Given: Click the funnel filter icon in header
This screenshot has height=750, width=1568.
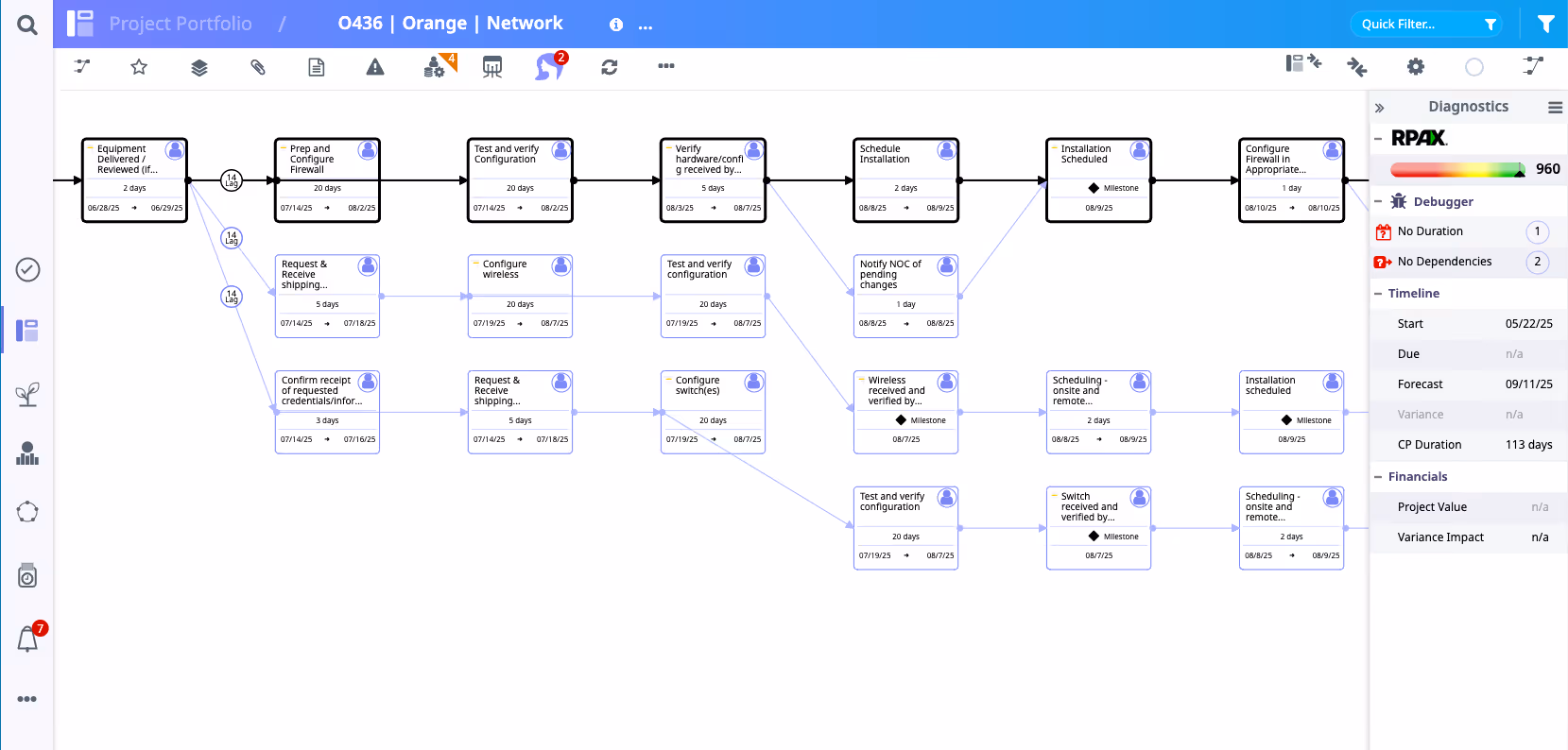Looking at the screenshot, I should tap(1545, 24).
